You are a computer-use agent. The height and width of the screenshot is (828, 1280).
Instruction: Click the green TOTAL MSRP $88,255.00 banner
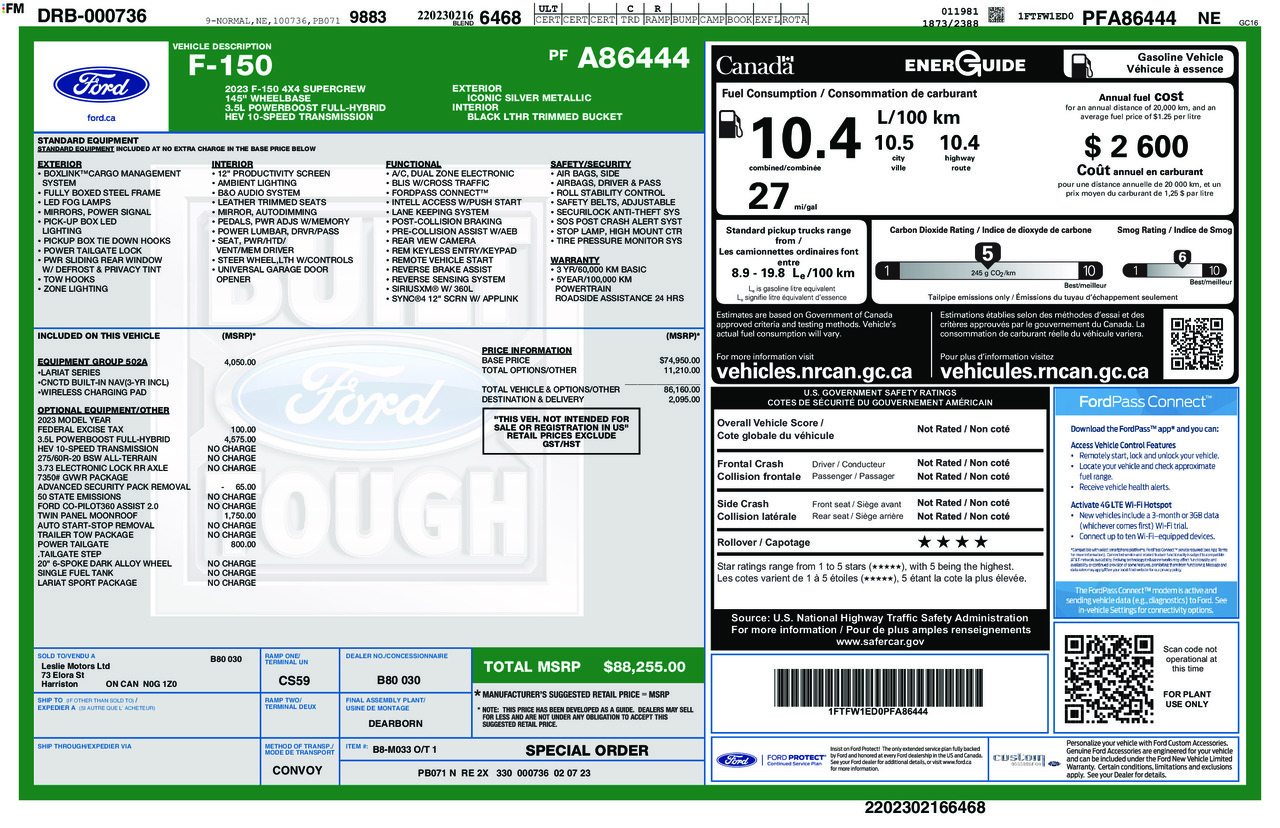pyautogui.click(x=585, y=667)
